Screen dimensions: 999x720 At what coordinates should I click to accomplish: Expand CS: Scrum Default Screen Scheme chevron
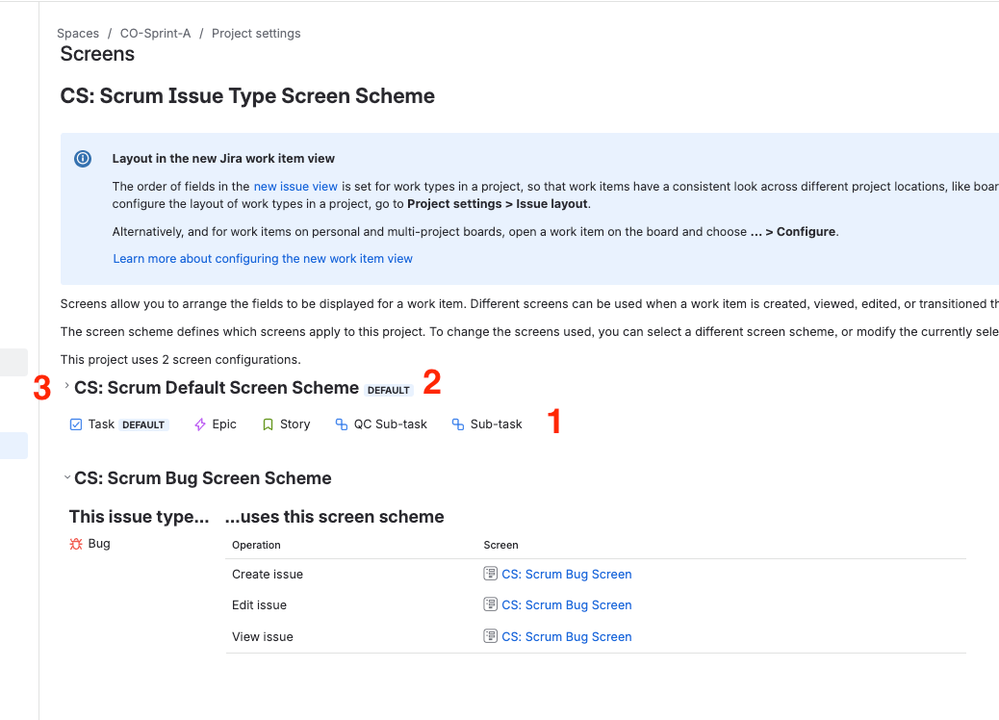(x=67, y=385)
